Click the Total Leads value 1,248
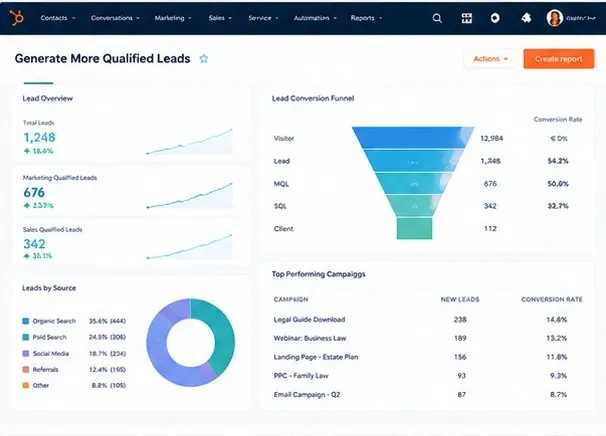 point(39,137)
